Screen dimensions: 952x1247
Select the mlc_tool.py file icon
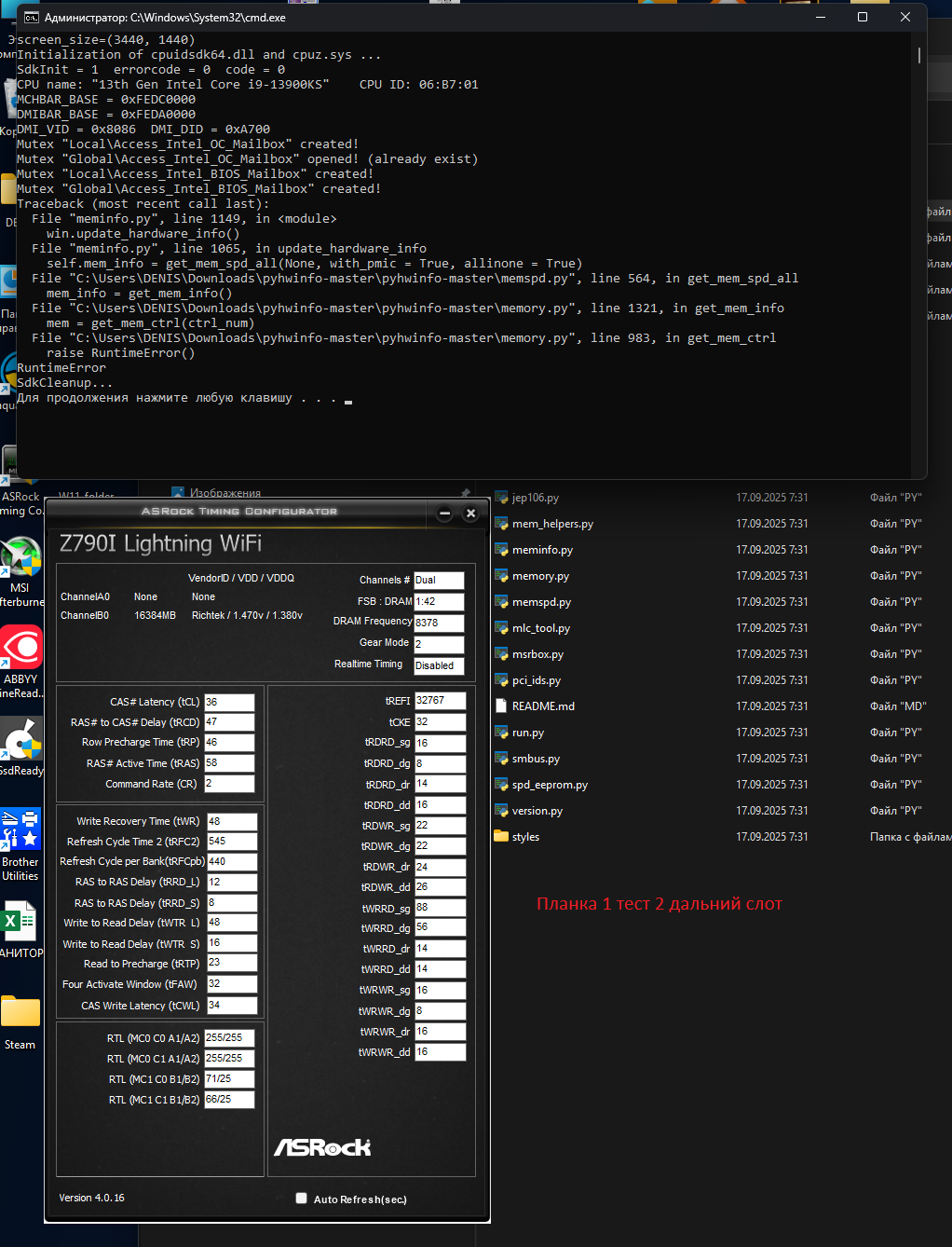click(501, 628)
